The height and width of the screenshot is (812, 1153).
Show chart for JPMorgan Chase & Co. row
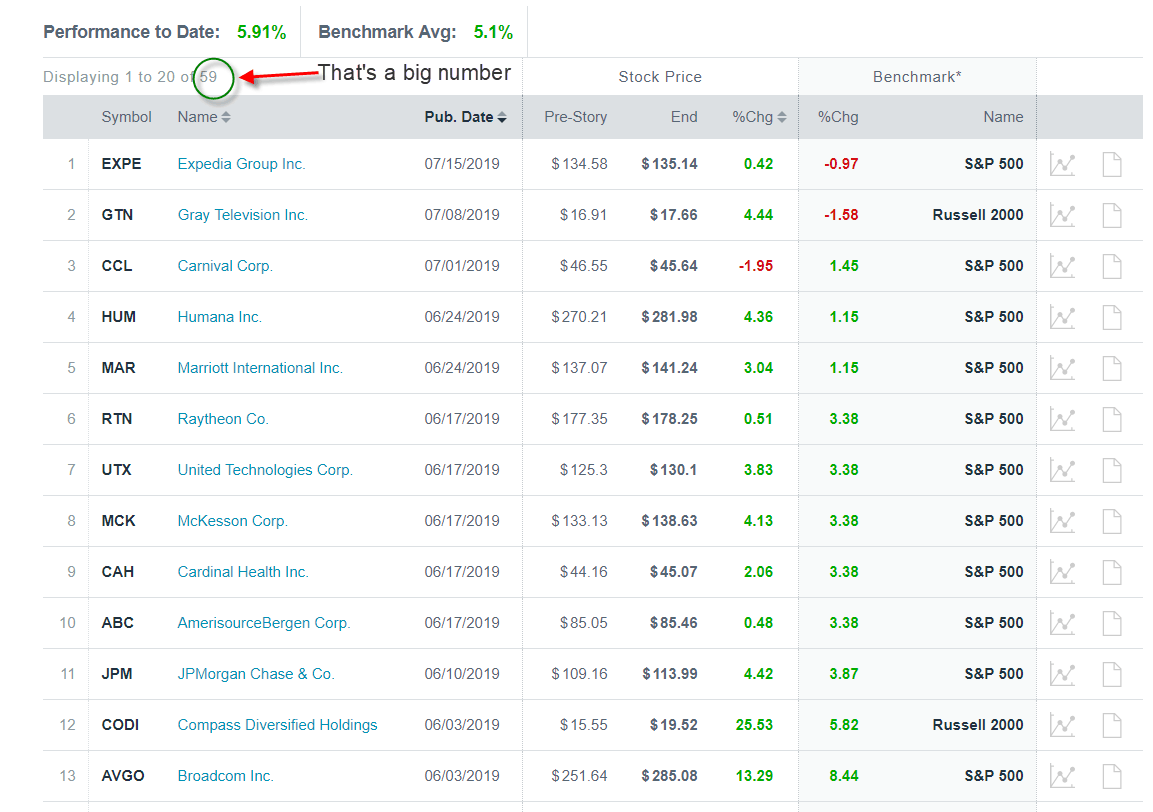[x=1062, y=674]
